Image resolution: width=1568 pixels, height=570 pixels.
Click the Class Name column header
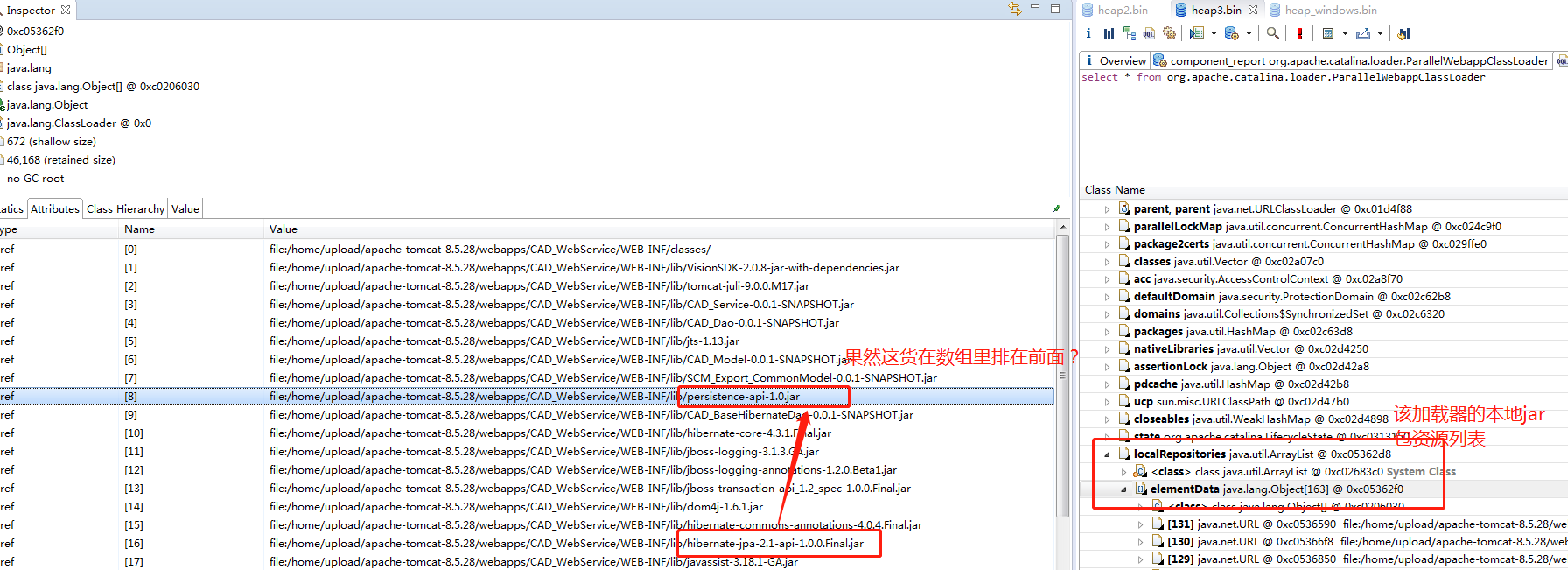click(x=1323, y=190)
